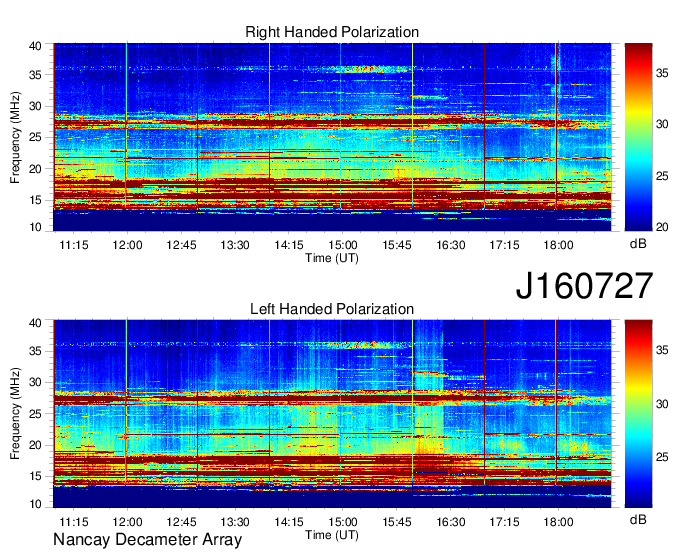Click the 15:45 time tick of Left Handed plot

397,522
